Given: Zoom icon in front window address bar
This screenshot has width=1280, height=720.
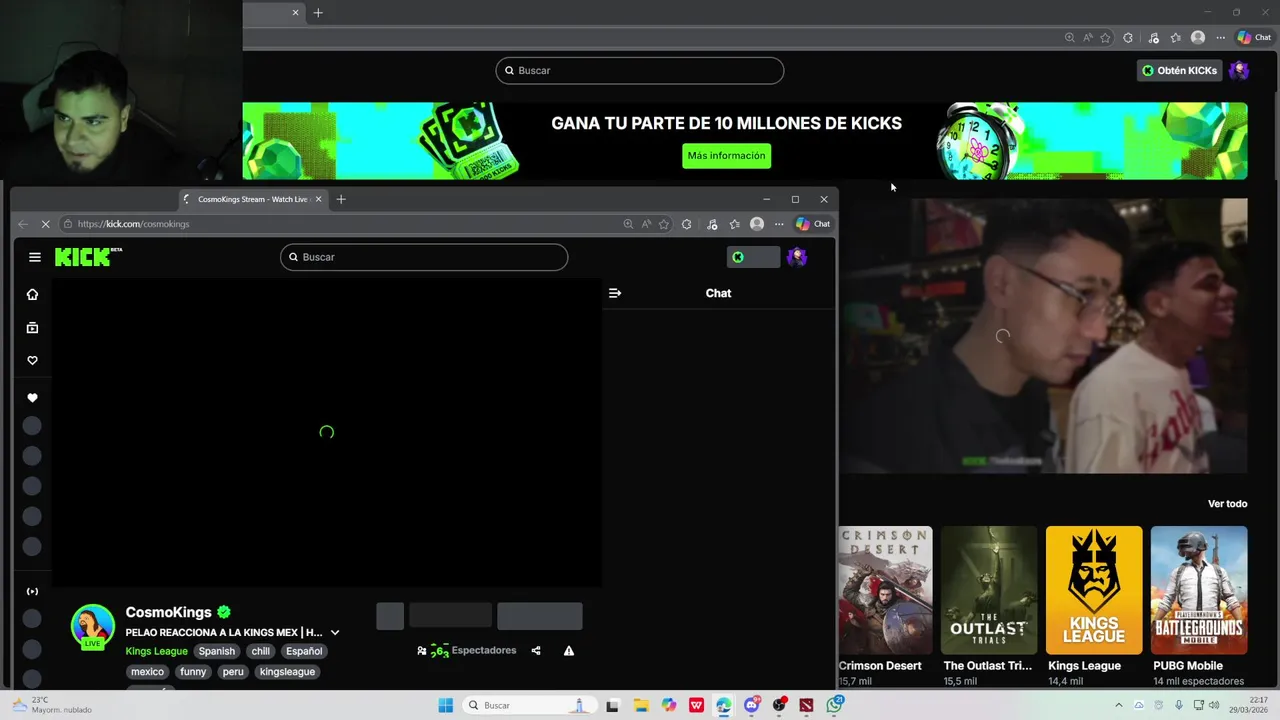Looking at the screenshot, I should (628, 224).
